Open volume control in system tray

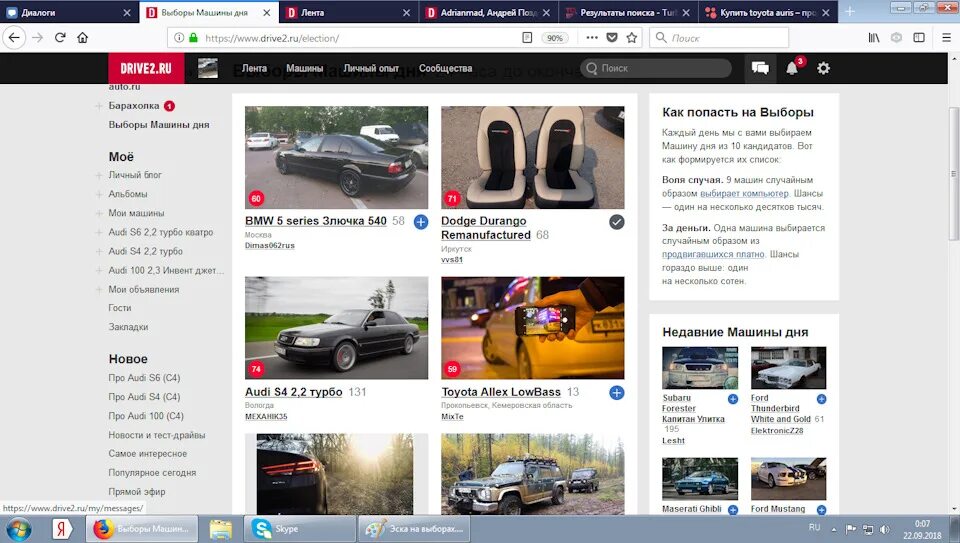(x=885, y=528)
